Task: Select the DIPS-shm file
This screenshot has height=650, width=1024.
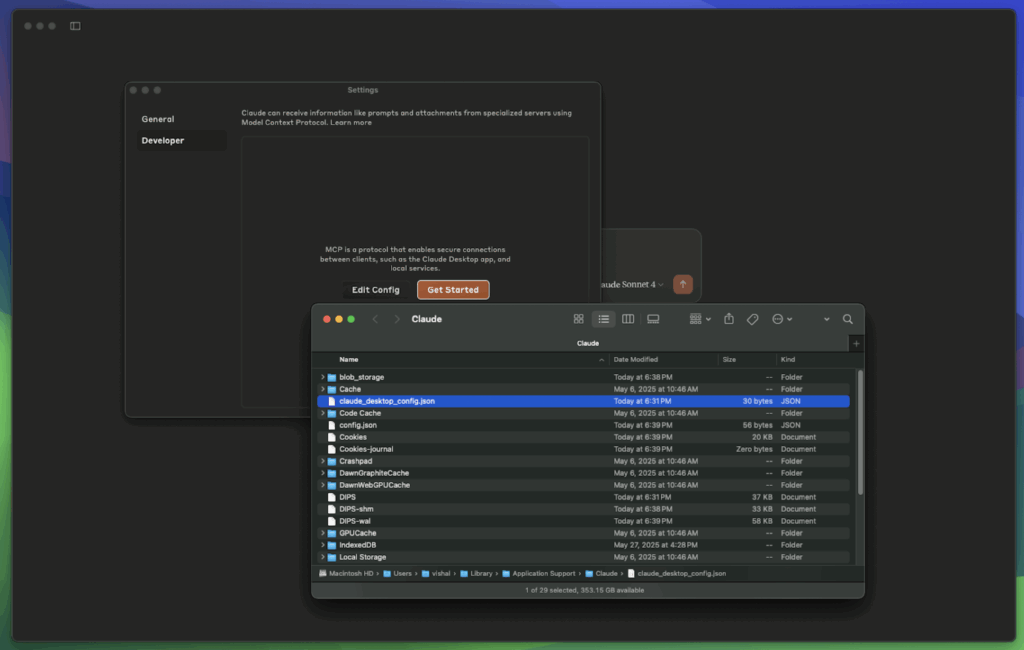Action: coord(583,509)
